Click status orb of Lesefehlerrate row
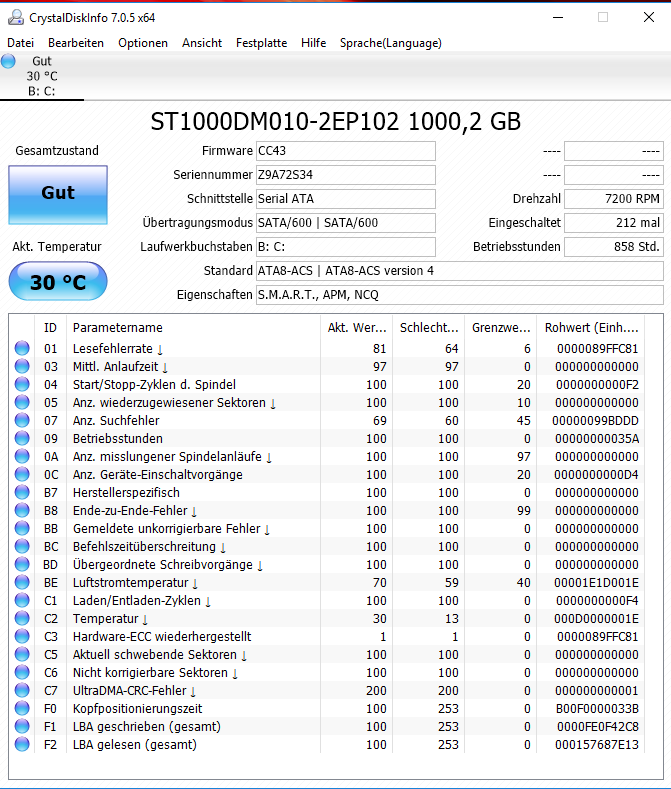 point(22,348)
